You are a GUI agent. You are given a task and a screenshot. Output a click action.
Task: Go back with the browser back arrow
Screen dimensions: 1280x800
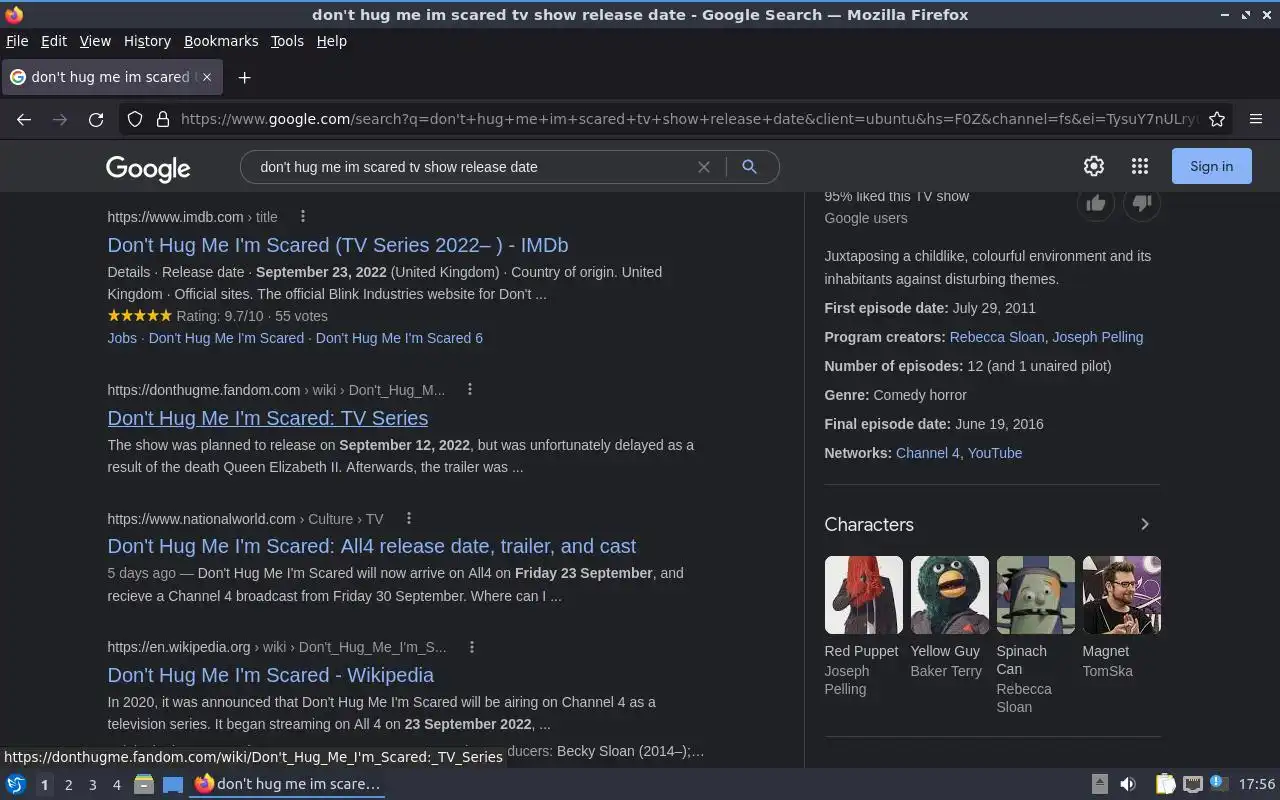point(24,119)
